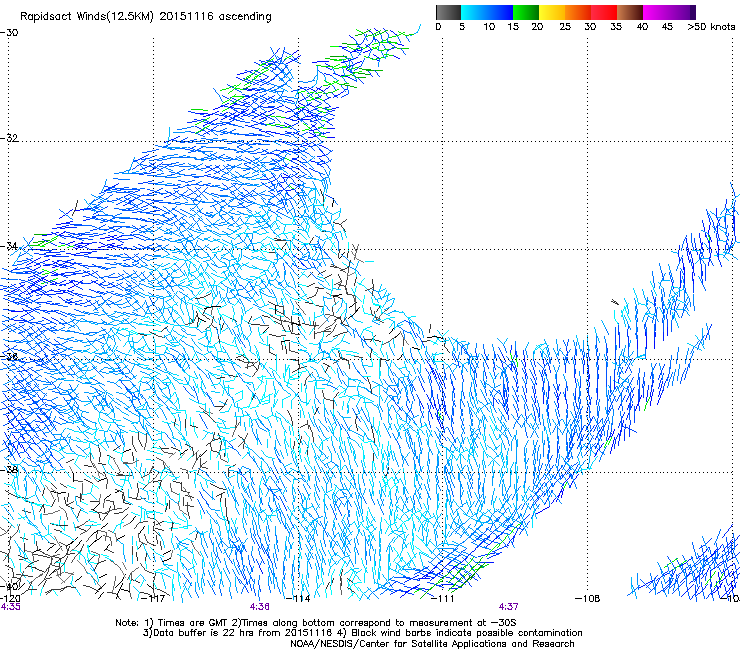Image resolution: width=740 pixels, height=650 pixels.
Task: Click the '-108' longitude label
Action: [x=588, y=599]
